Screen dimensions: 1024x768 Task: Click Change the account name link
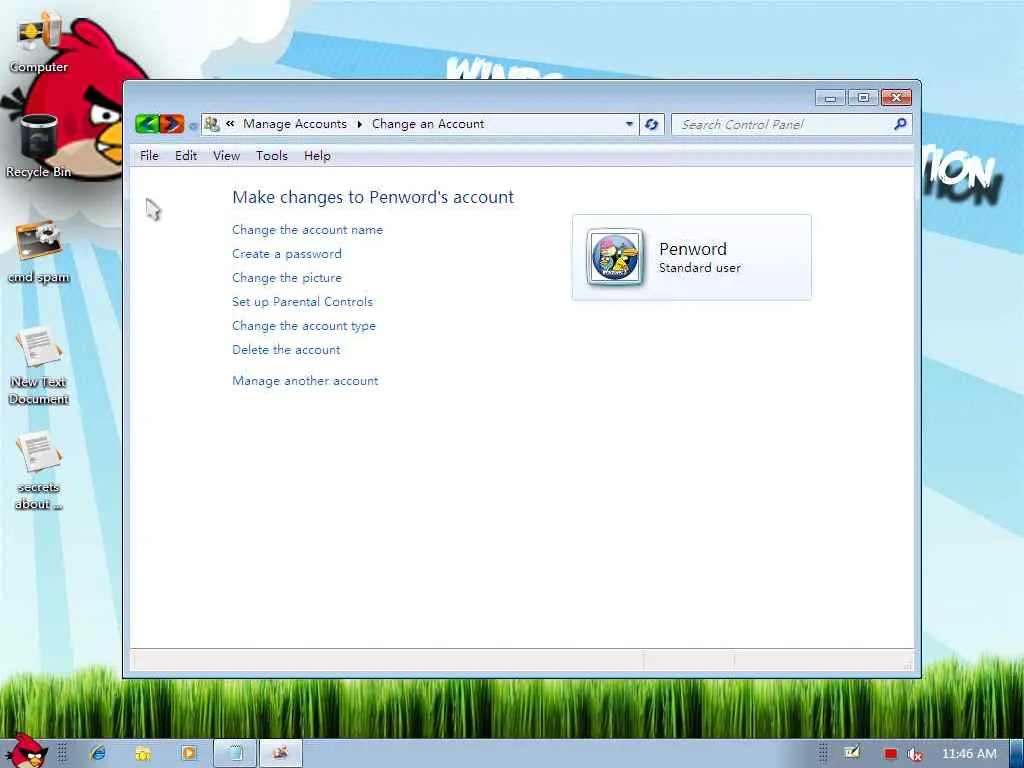tap(308, 230)
